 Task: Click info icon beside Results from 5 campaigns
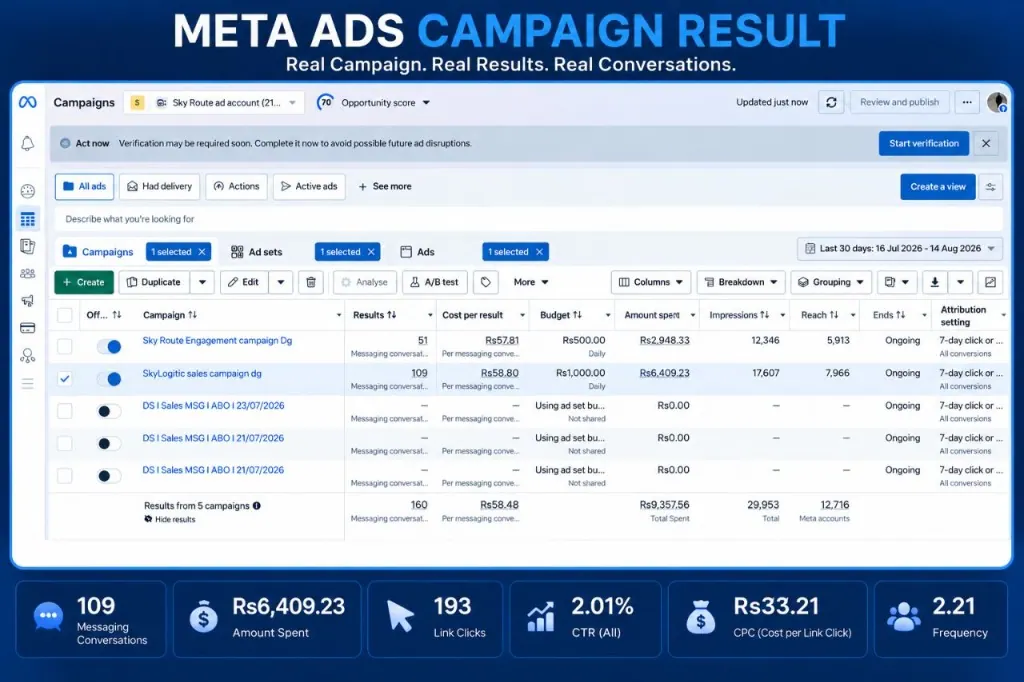click(x=257, y=506)
